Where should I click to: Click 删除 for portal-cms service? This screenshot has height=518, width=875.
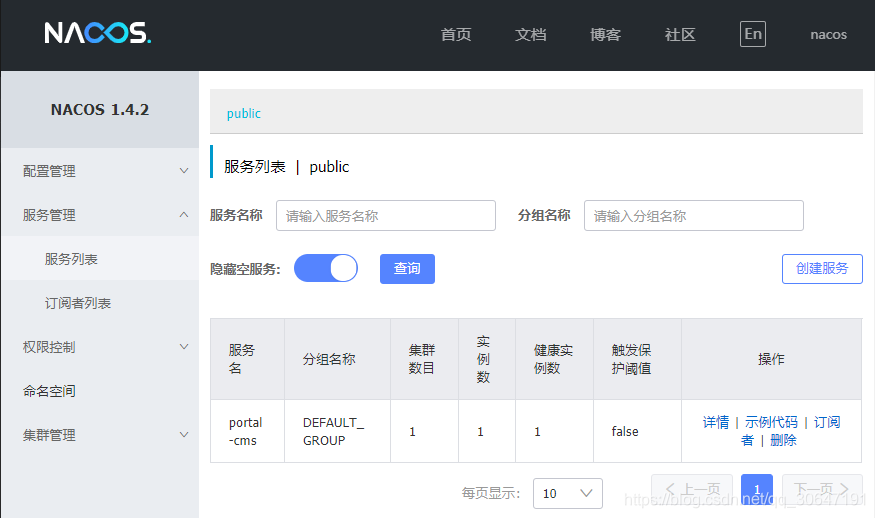pyautogui.click(x=783, y=440)
